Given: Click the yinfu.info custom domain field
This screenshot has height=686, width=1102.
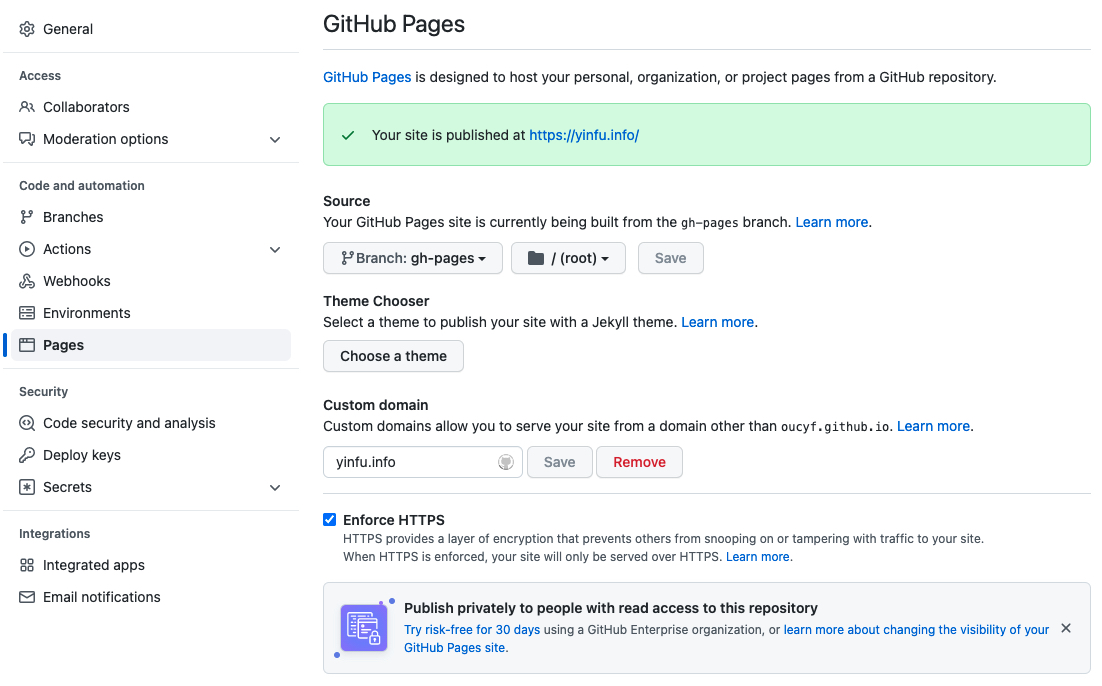Looking at the screenshot, I should click(422, 462).
